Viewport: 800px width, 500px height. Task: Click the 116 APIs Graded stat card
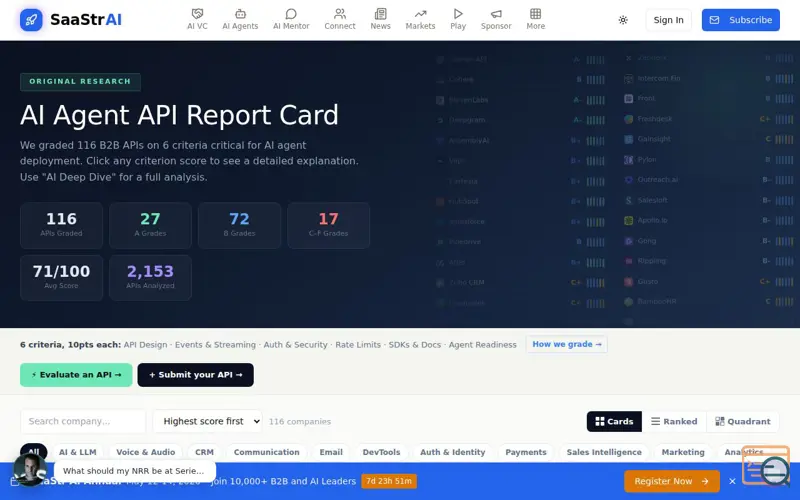pos(61,226)
